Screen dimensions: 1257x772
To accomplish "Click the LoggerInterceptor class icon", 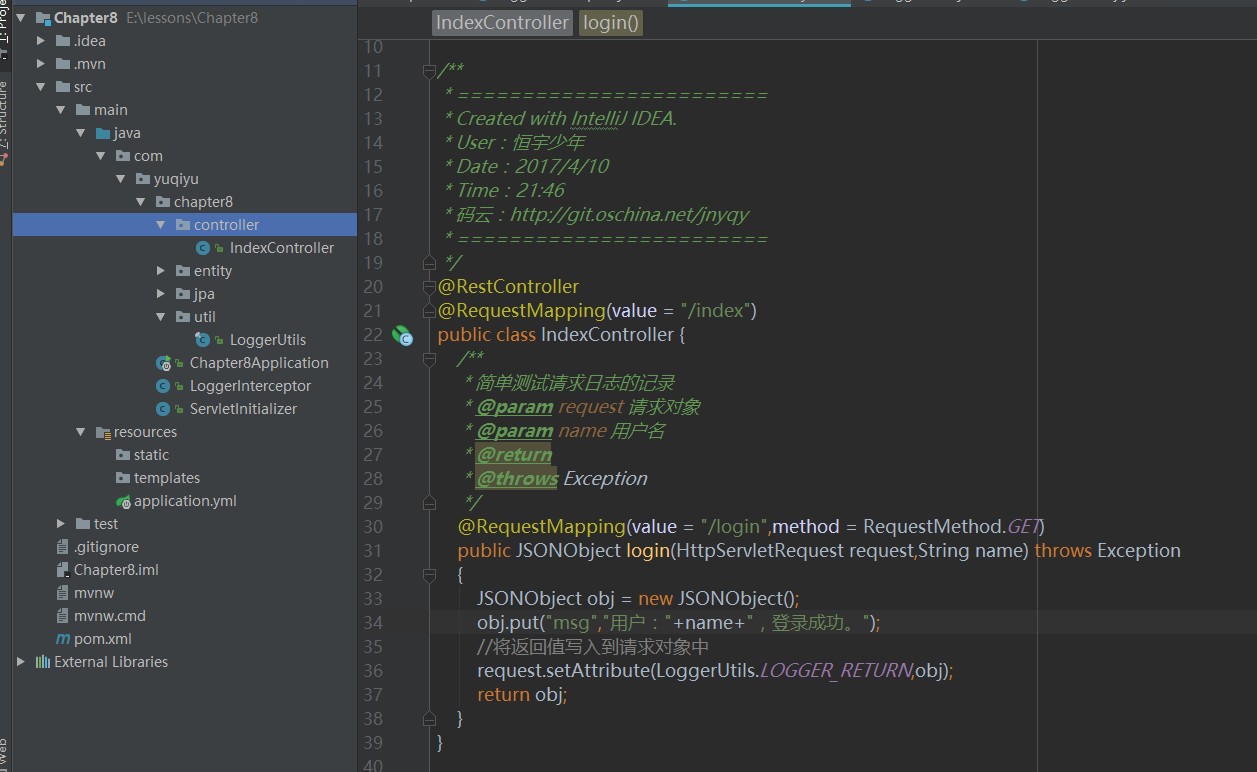I will pos(163,386).
